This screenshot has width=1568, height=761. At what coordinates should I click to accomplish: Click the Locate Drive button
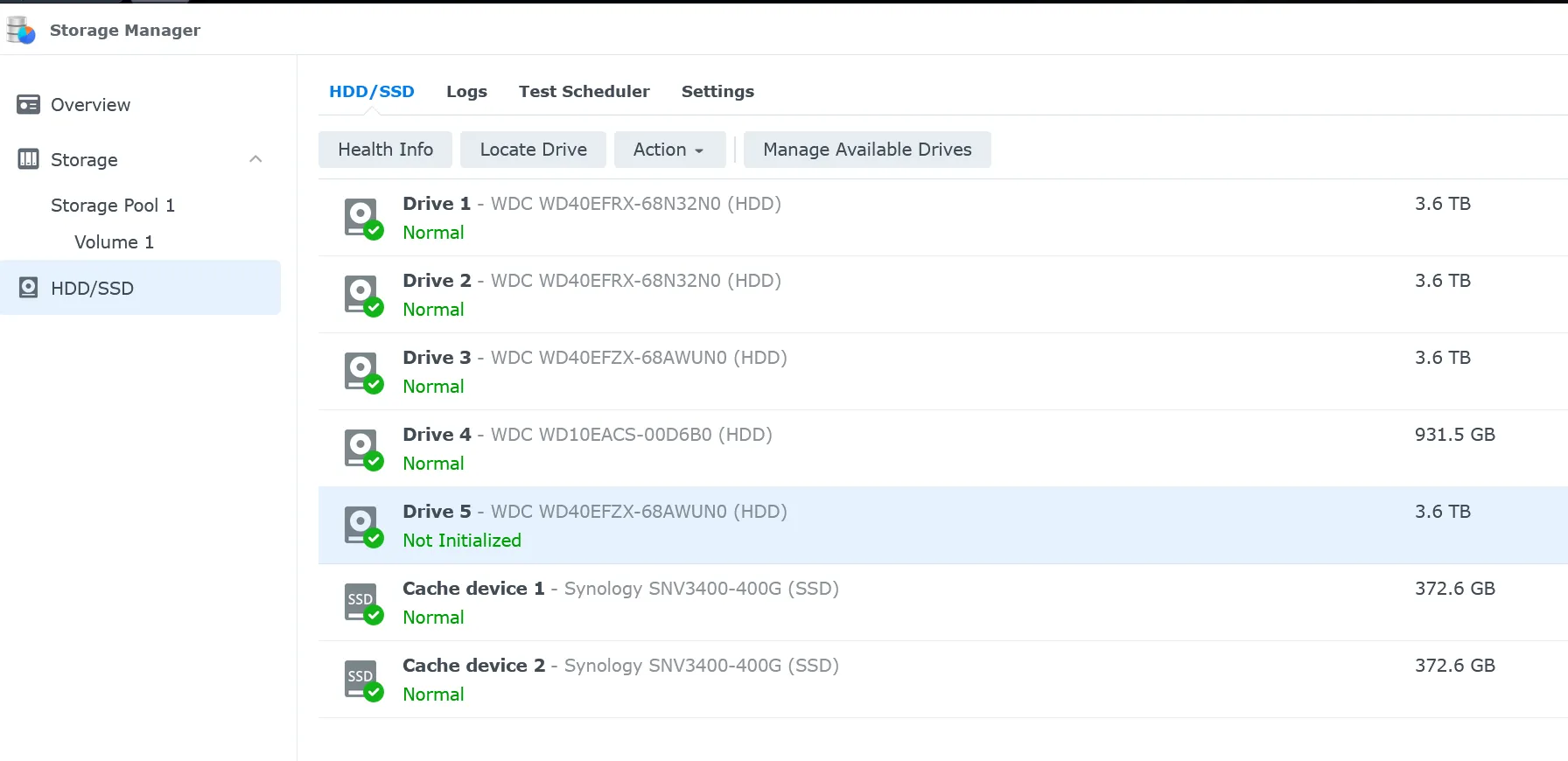click(533, 150)
